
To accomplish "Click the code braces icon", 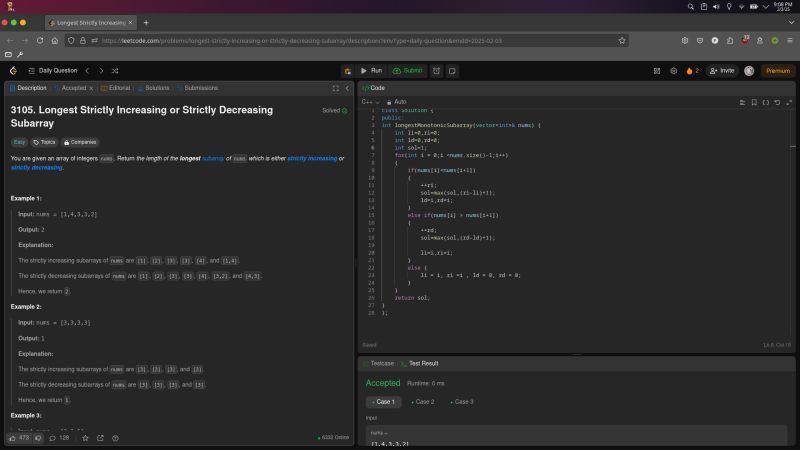I will point(766,103).
